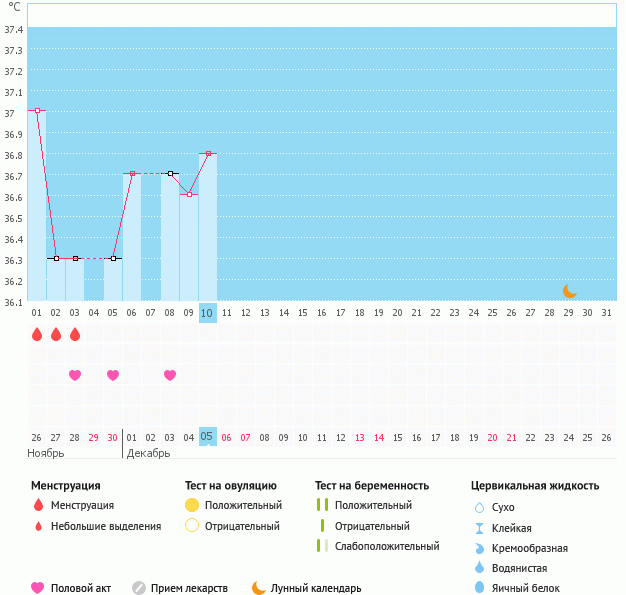Image resolution: width=626 pixels, height=595 pixels.
Task: Click the Яичный белок cervical fluid icon
Action: (x=479, y=588)
